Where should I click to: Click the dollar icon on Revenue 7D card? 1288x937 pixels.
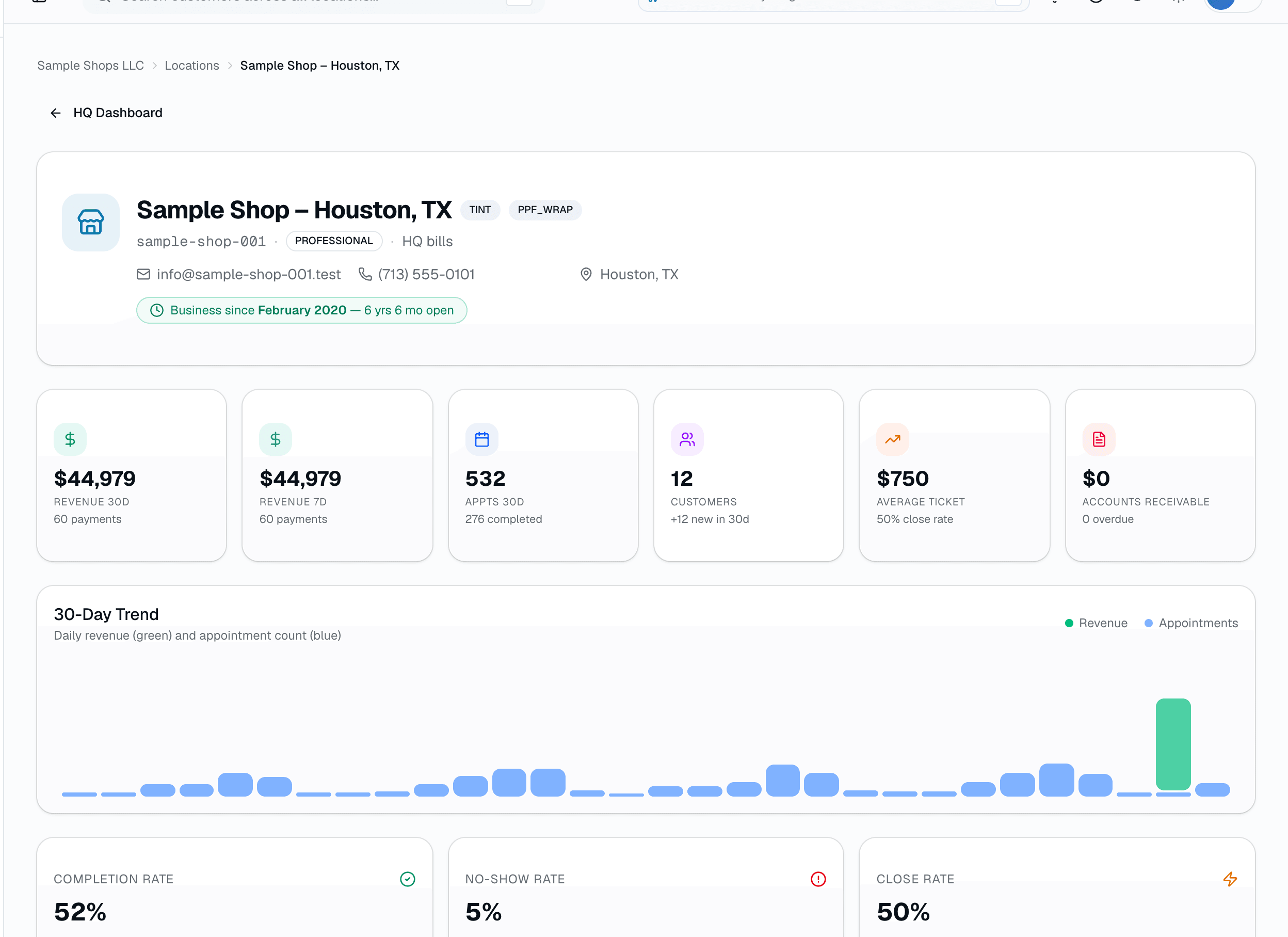pos(276,439)
